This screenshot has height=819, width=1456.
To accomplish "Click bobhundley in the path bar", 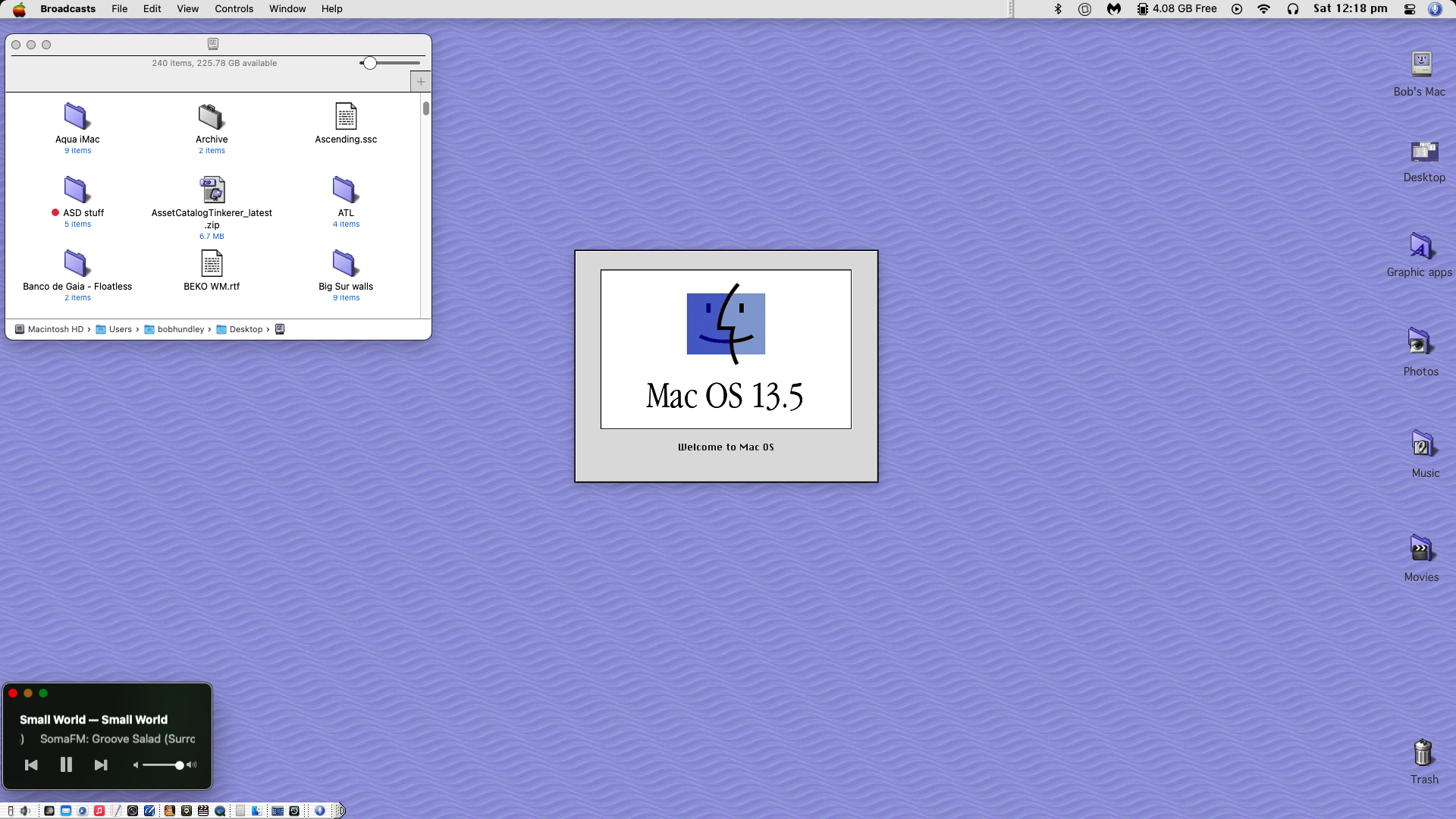I will pyautogui.click(x=180, y=329).
